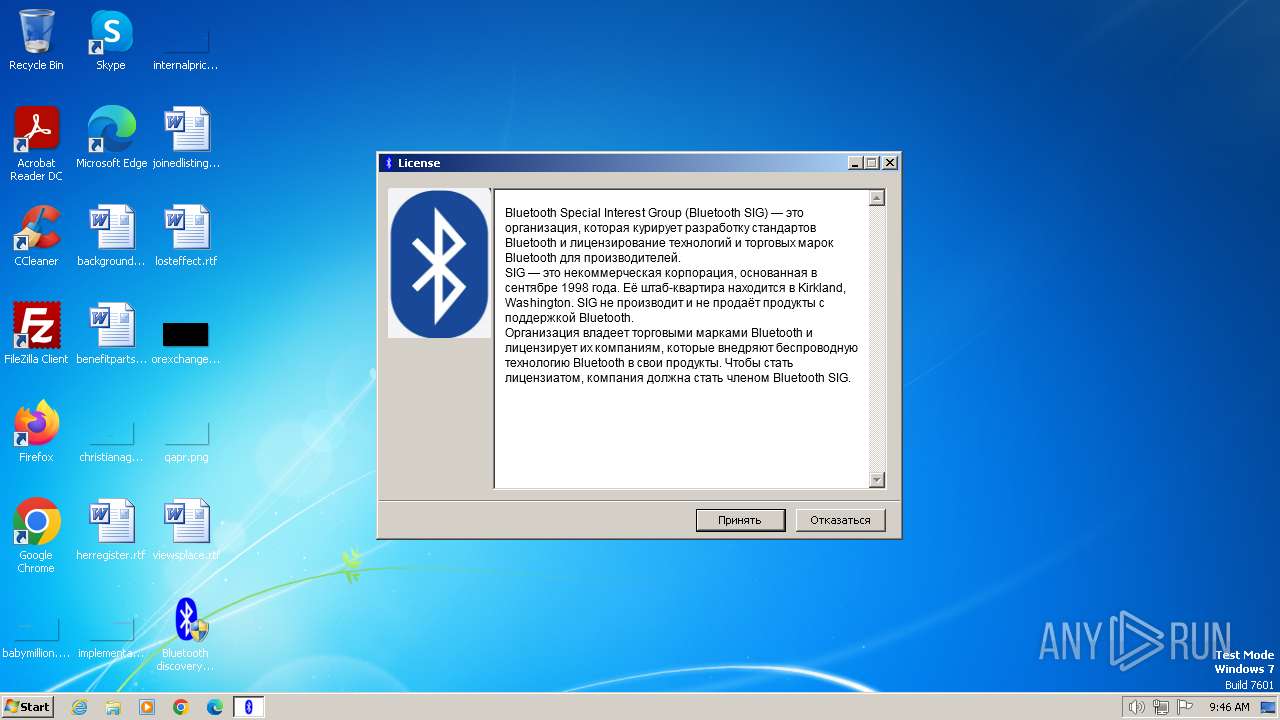Viewport: 1280px width, 720px height.
Task: Click the scroll down arrow in license text
Action: [x=877, y=480]
